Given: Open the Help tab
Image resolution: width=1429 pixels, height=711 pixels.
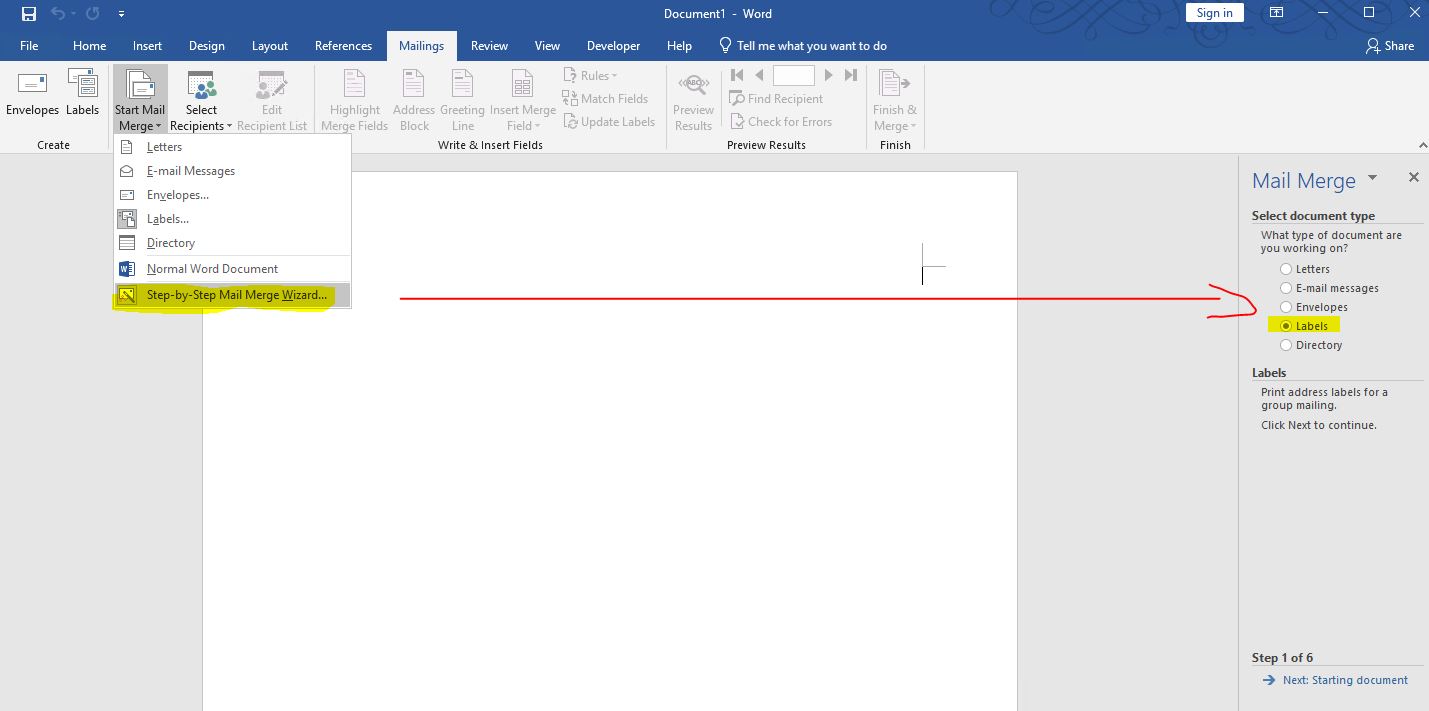Looking at the screenshot, I should [679, 46].
